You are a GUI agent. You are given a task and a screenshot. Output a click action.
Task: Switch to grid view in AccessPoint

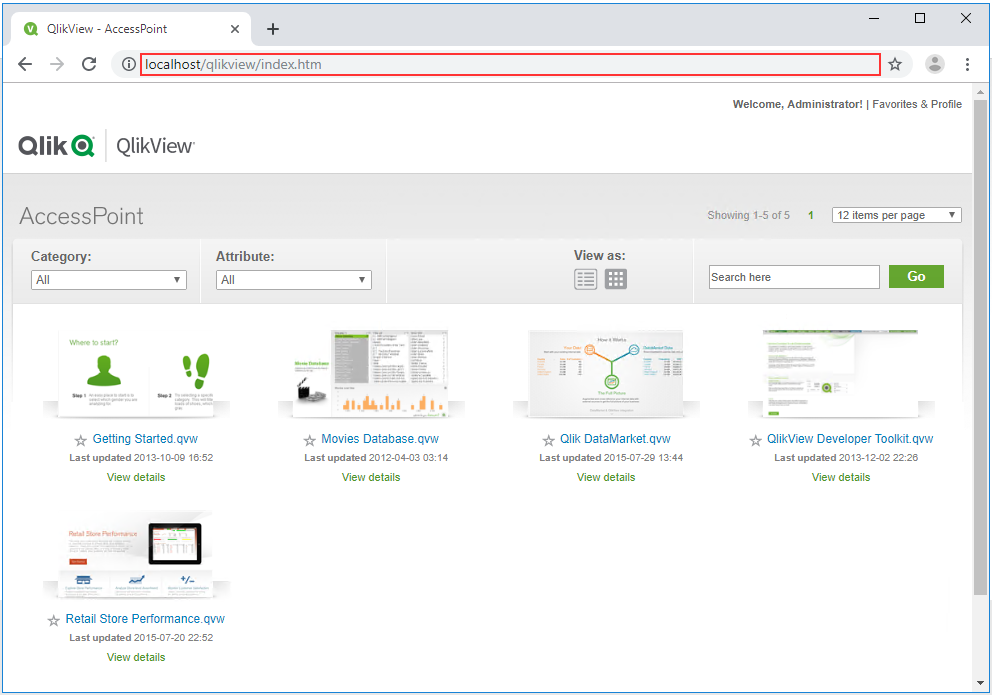[615, 278]
